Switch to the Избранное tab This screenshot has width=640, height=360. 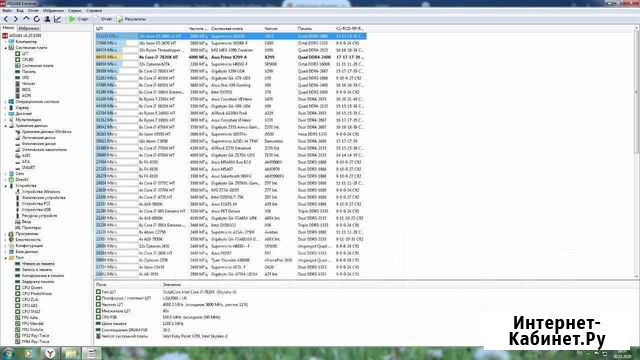(29, 28)
